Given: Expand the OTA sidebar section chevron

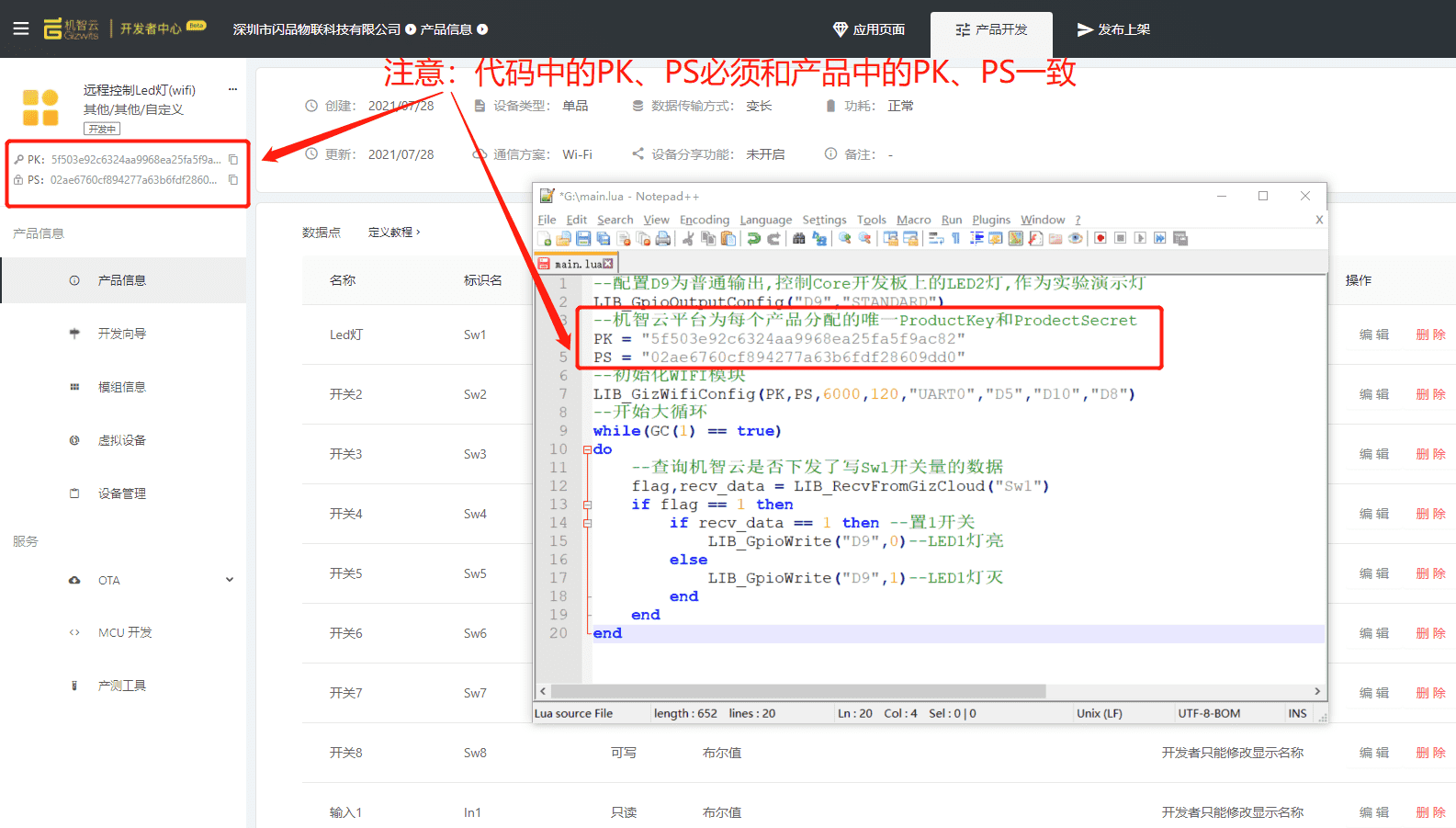Looking at the screenshot, I should coord(230,580).
